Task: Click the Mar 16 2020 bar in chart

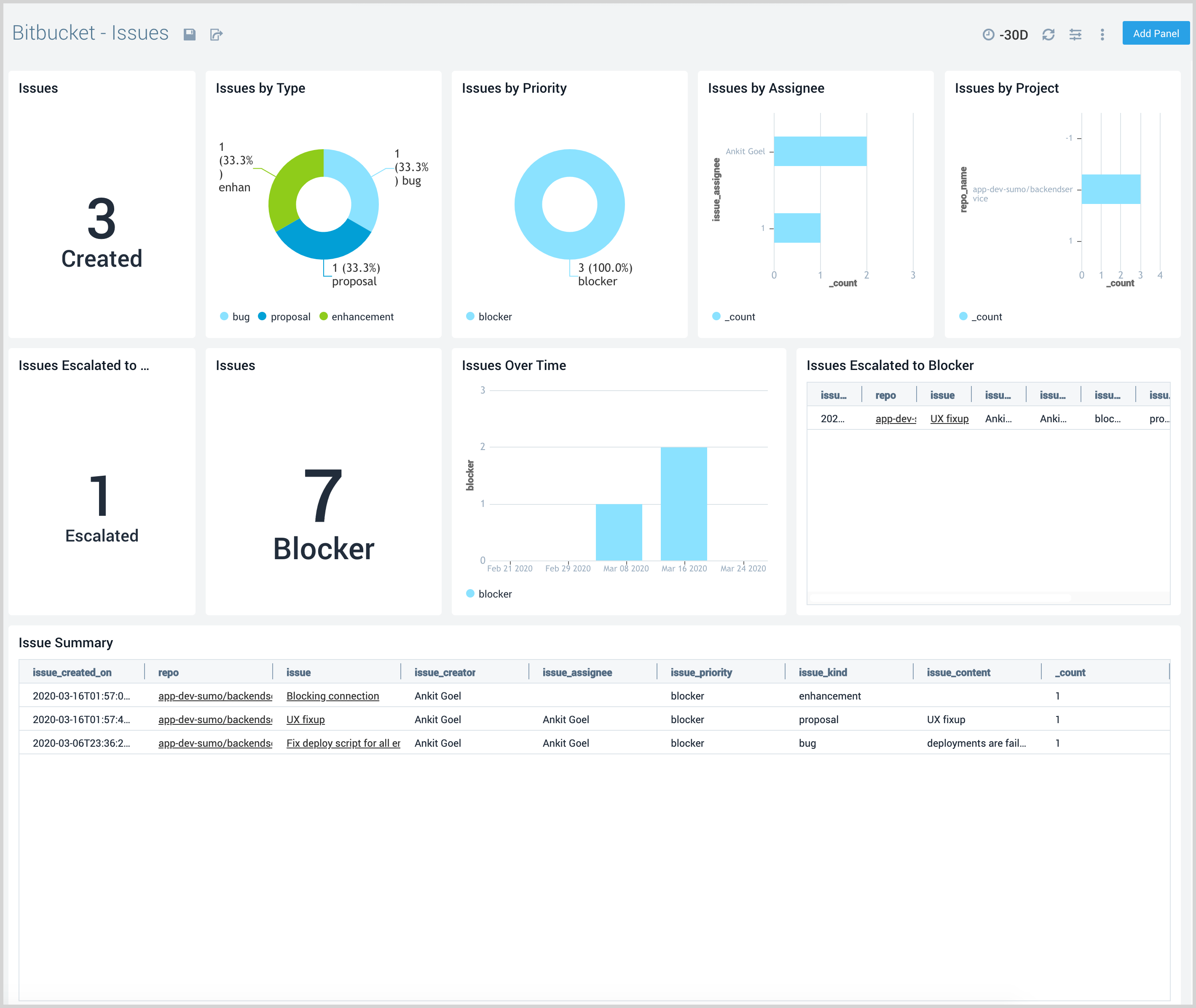Action: (684, 504)
